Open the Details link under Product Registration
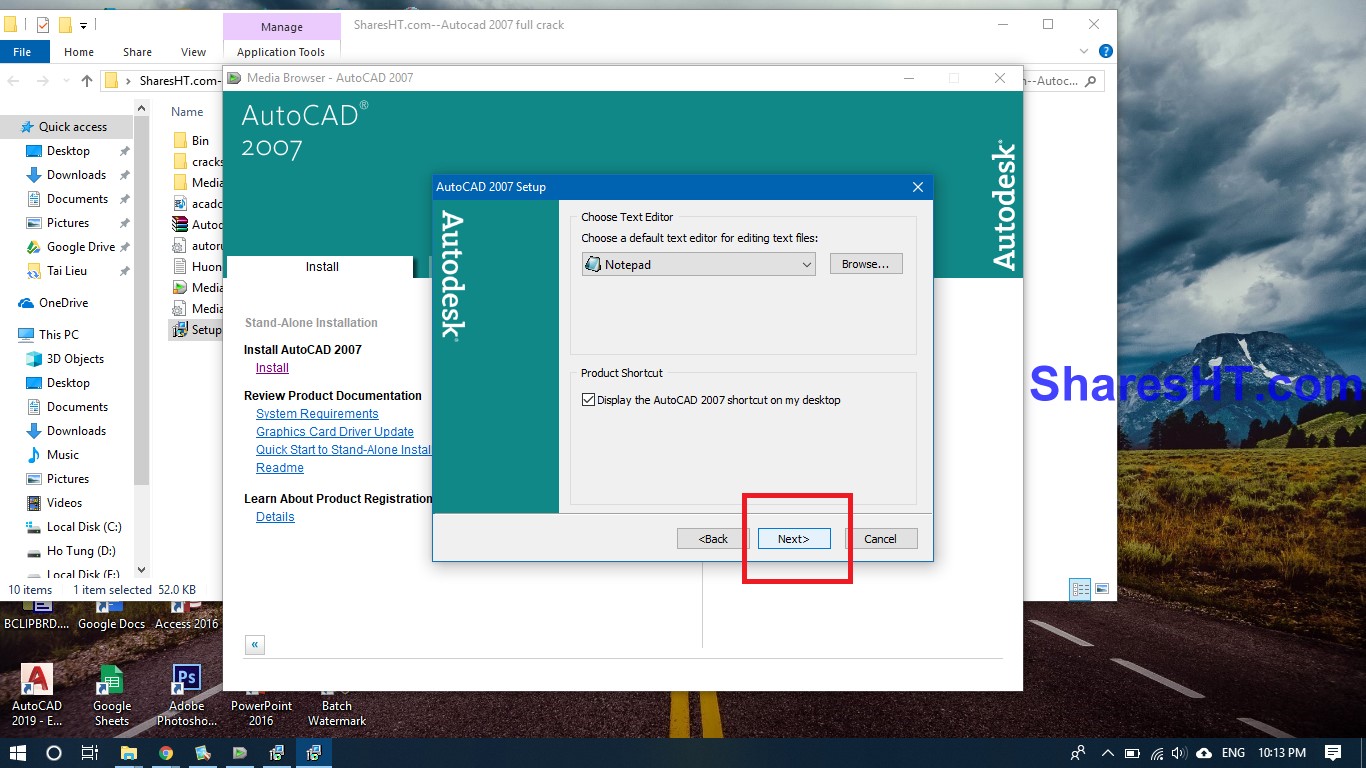Viewport: 1366px width, 768px height. tap(275, 517)
